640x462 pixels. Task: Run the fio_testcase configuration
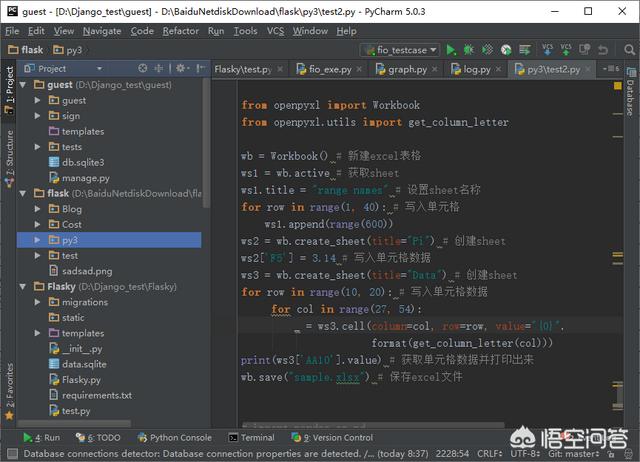click(x=451, y=50)
